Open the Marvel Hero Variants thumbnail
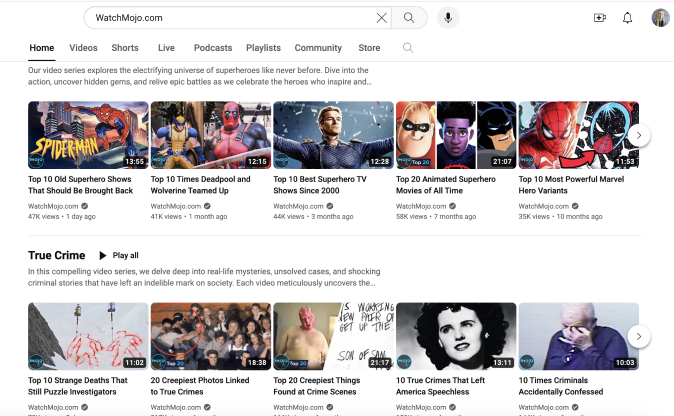The image size is (674, 416). click(x=579, y=135)
